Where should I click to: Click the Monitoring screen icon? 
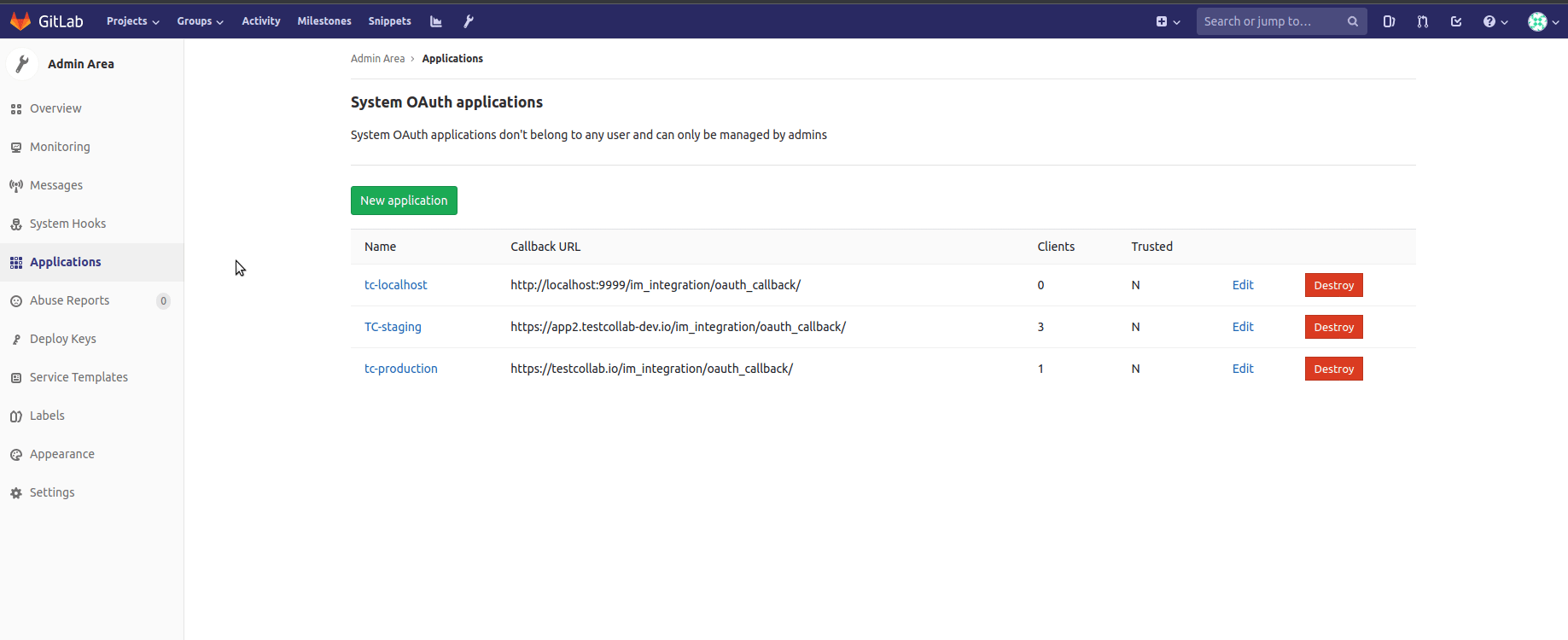(x=16, y=148)
